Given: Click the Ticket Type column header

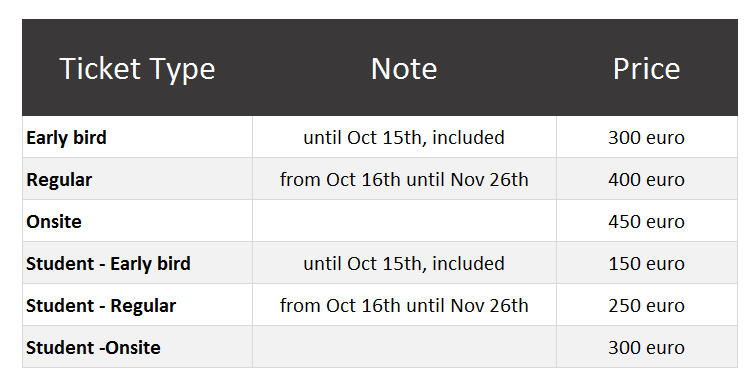Looking at the screenshot, I should click(137, 69).
